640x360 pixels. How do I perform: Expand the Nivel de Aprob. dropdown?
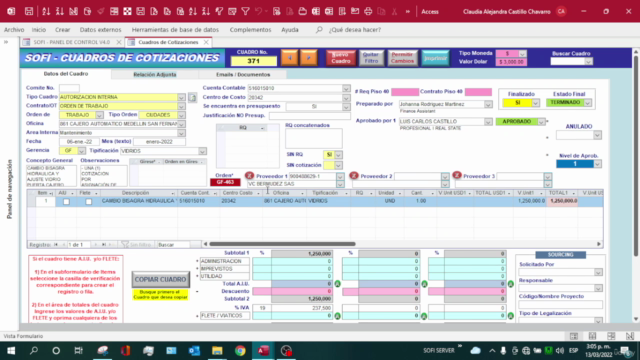click(598, 164)
